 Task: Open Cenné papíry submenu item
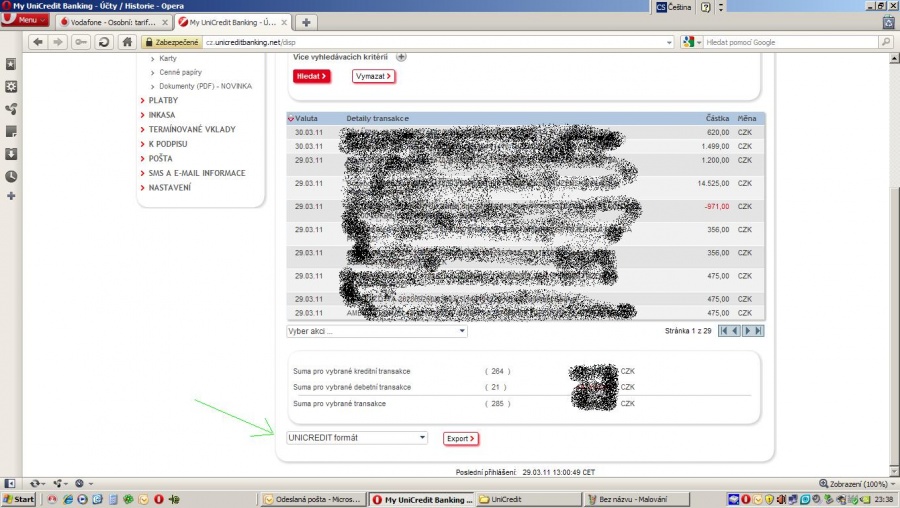(x=180, y=72)
